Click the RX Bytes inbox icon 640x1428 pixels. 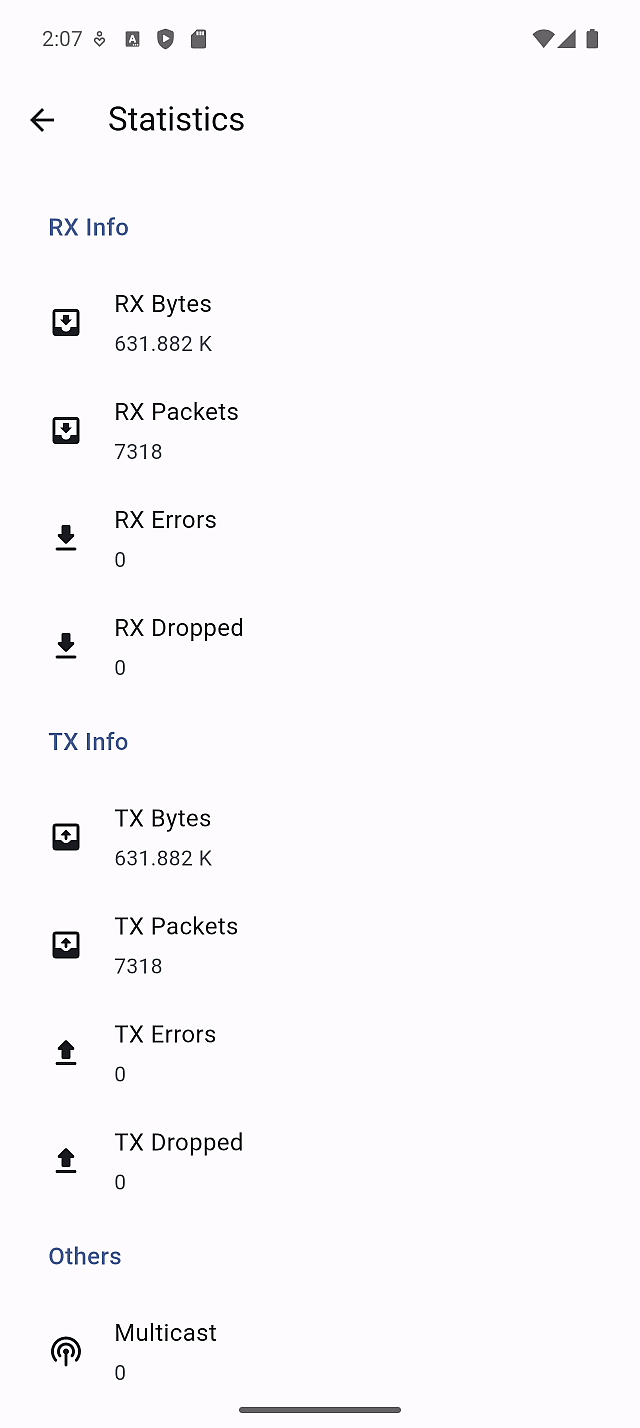pyautogui.click(x=66, y=323)
